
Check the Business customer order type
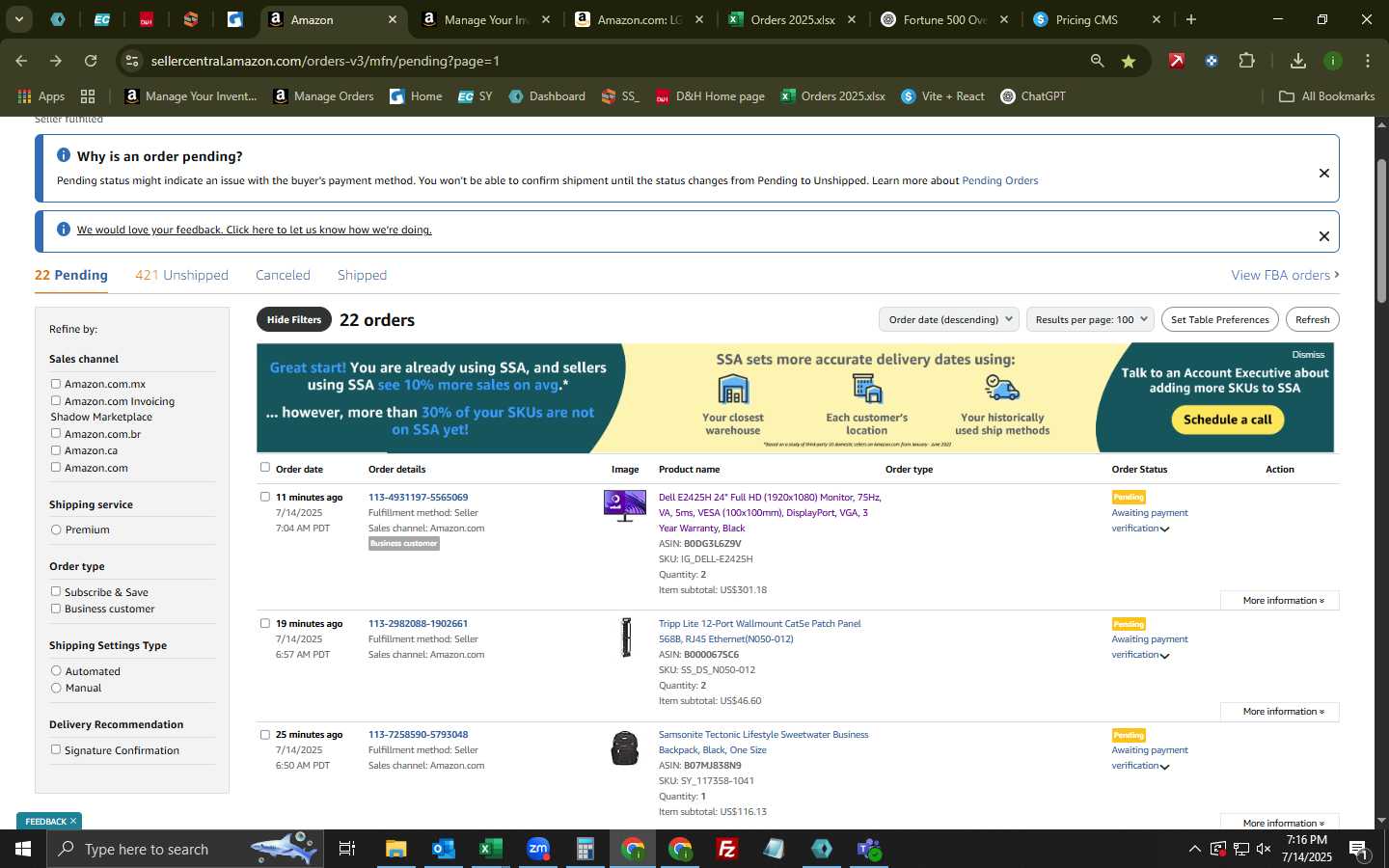tap(56, 609)
